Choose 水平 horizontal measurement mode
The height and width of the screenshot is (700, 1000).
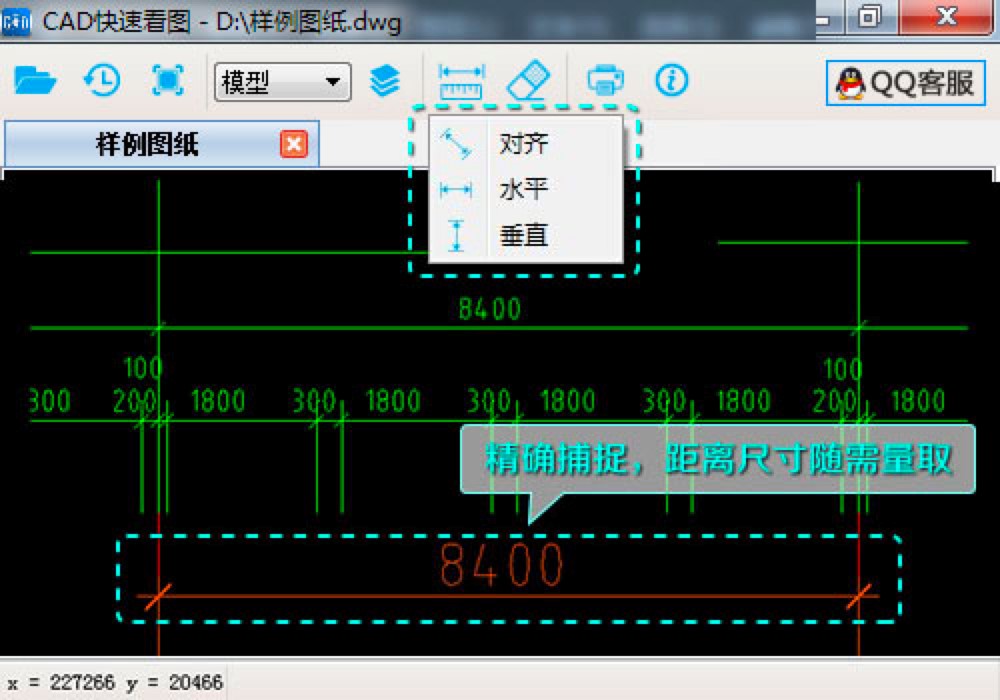pos(522,187)
